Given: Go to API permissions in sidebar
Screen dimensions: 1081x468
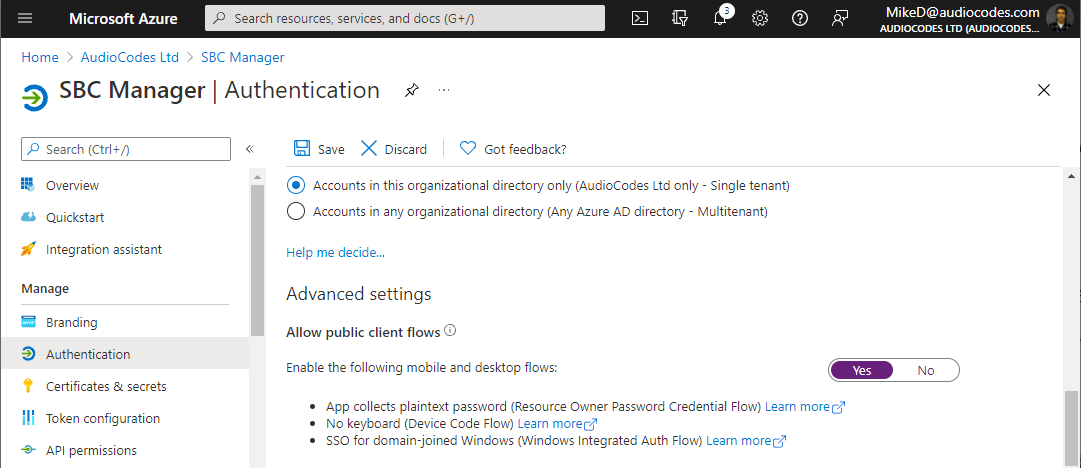Looking at the screenshot, I should [x=91, y=450].
